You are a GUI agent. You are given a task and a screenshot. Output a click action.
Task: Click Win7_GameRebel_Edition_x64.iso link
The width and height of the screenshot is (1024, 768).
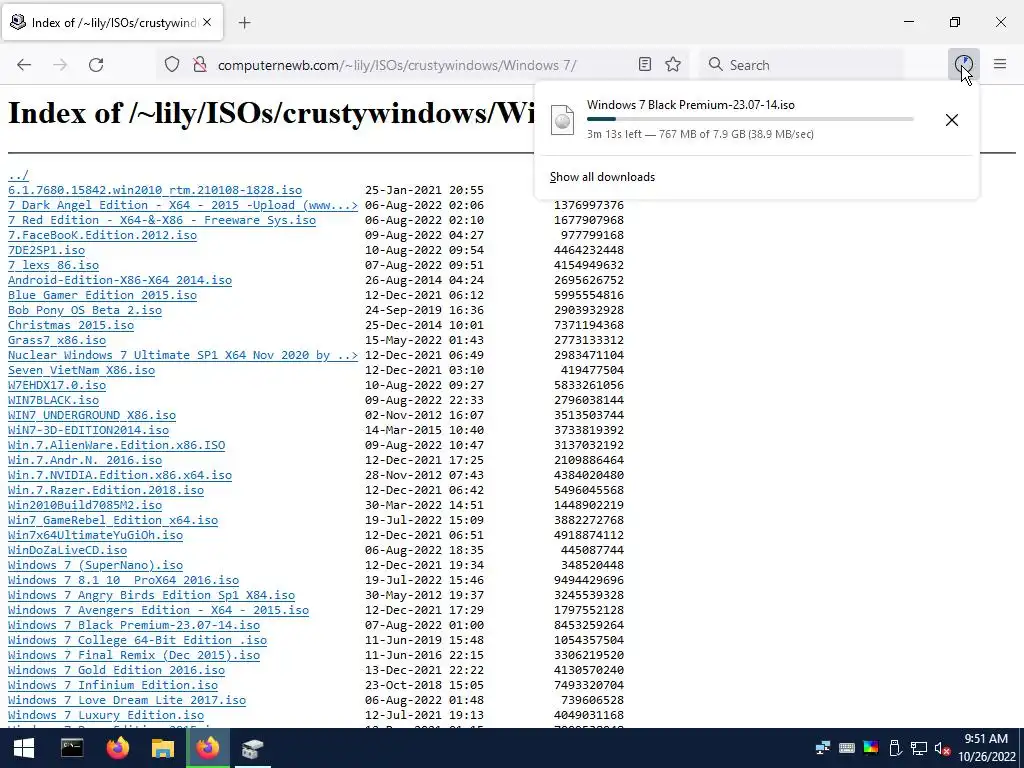(x=113, y=520)
